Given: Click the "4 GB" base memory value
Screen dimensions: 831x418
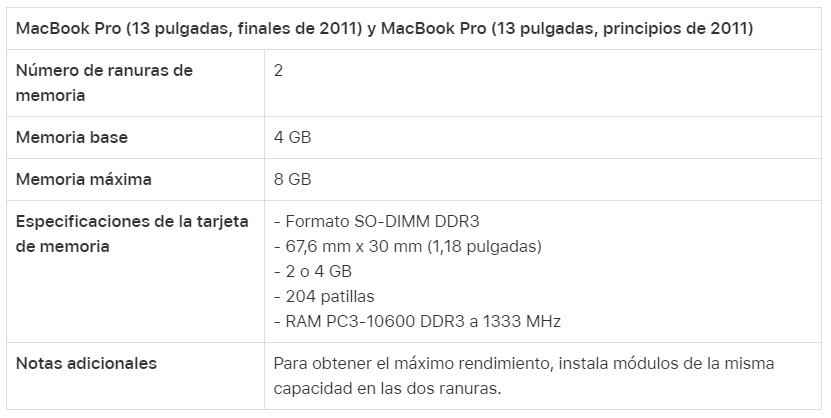Looking at the screenshot, I should [292, 137].
